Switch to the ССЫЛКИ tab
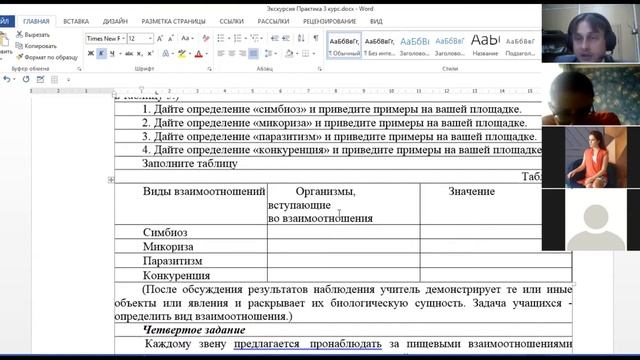This screenshot has height=360, width=640. coord(231,21)
